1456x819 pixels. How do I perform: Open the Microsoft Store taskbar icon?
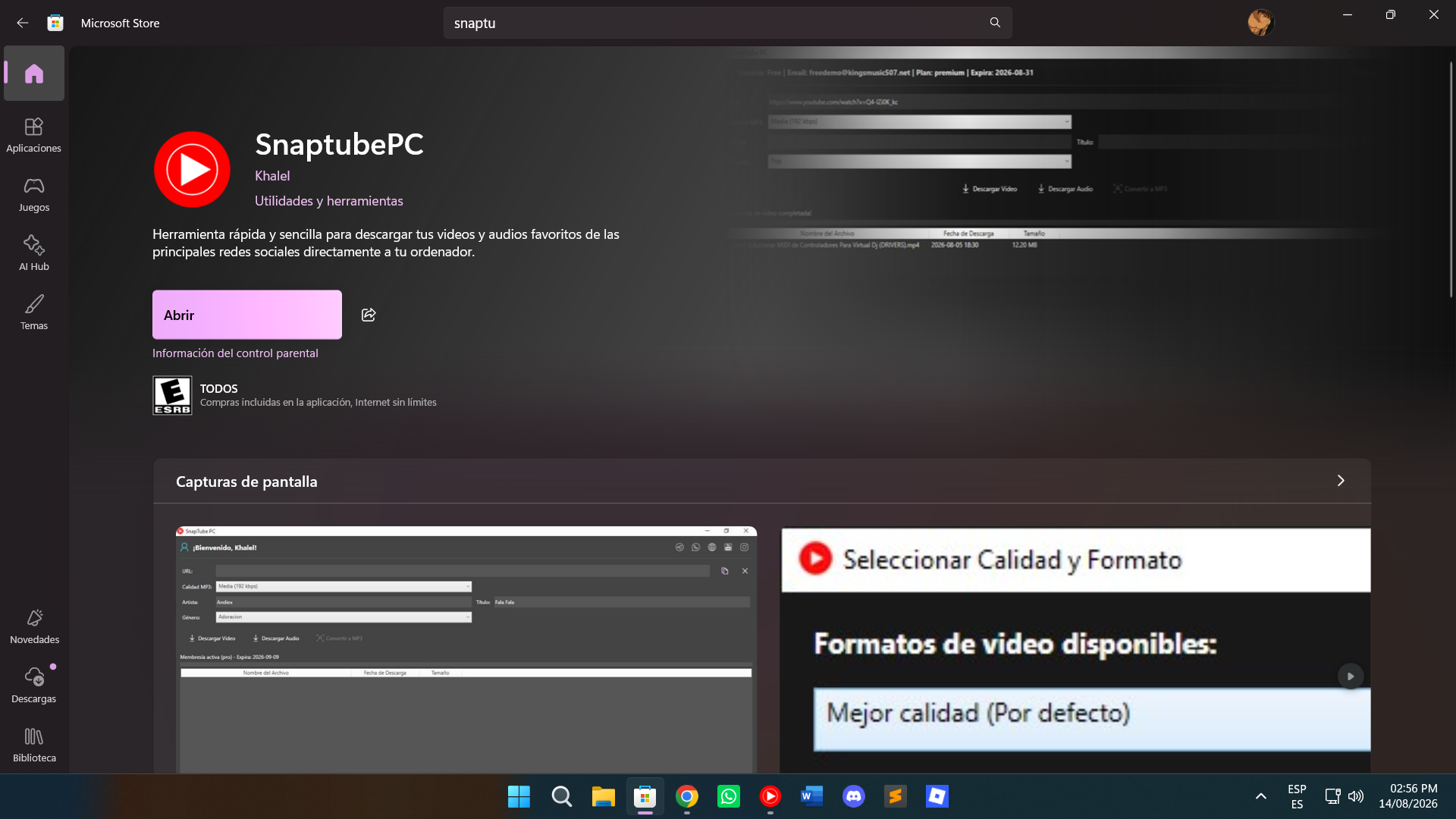point(645,796)
